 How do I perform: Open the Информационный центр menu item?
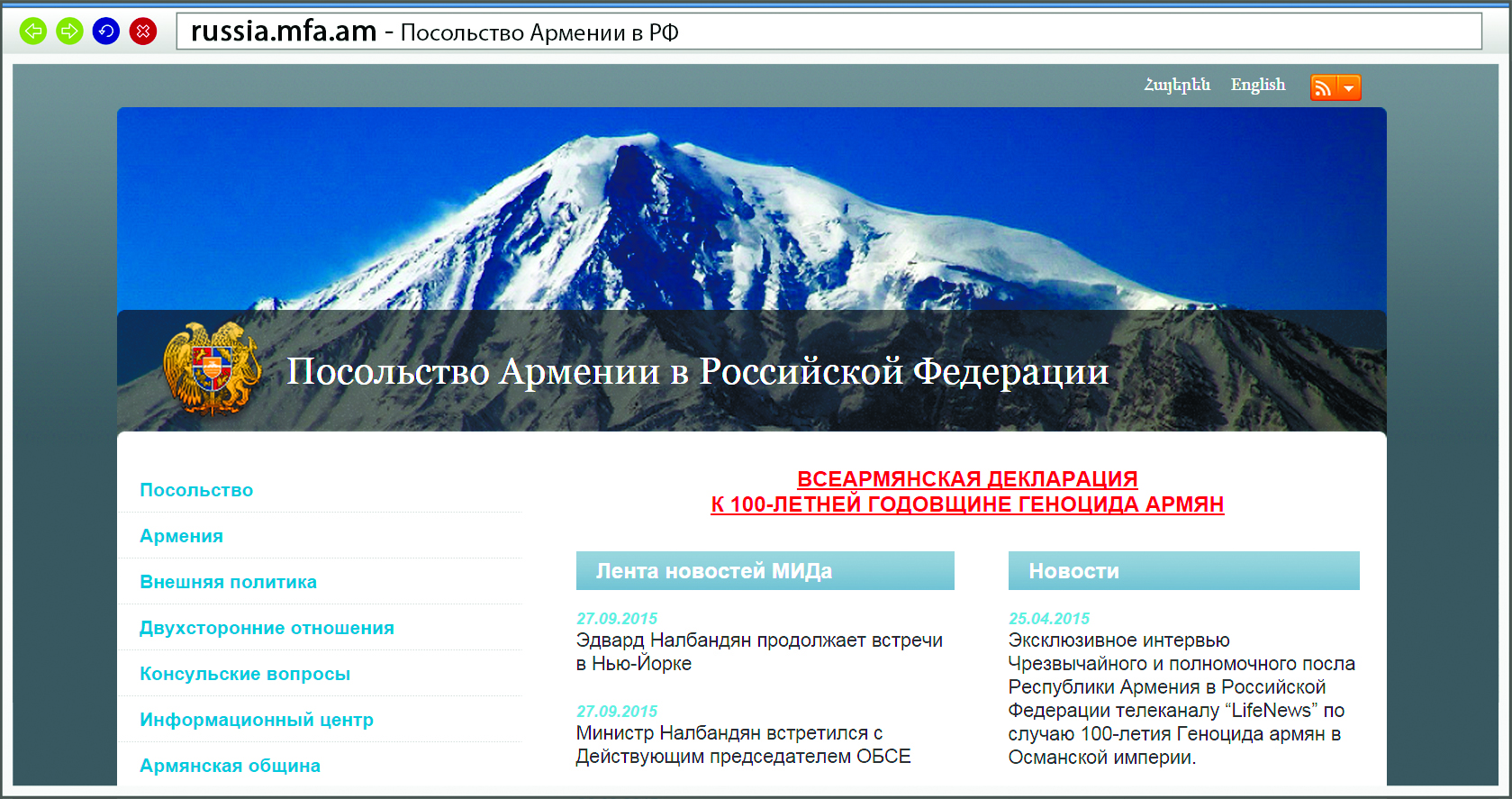(x=257, y=720)
